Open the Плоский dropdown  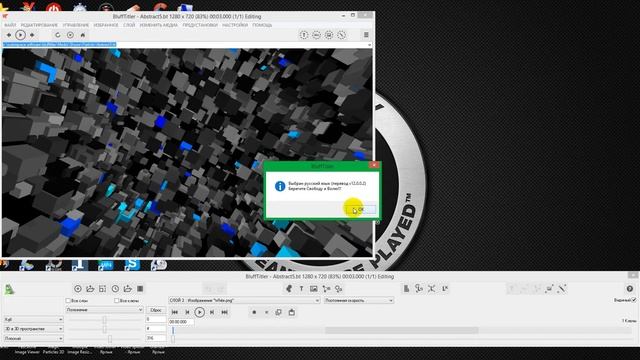33,339
